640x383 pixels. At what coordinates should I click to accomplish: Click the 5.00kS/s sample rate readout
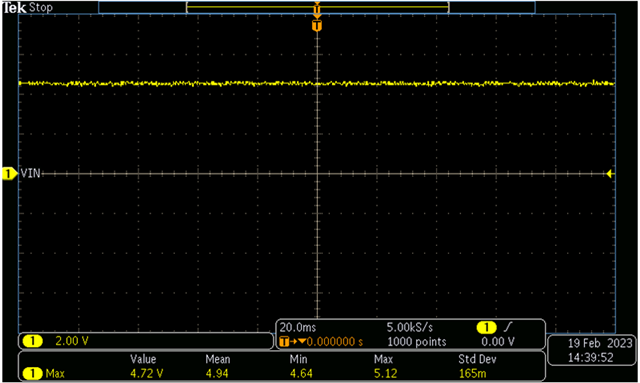pos(410,327)
